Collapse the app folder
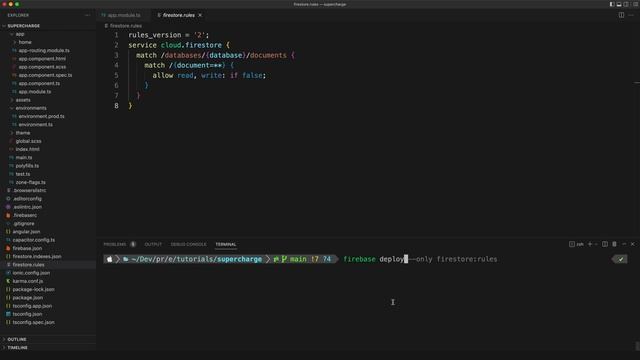 tap(20, 34)
